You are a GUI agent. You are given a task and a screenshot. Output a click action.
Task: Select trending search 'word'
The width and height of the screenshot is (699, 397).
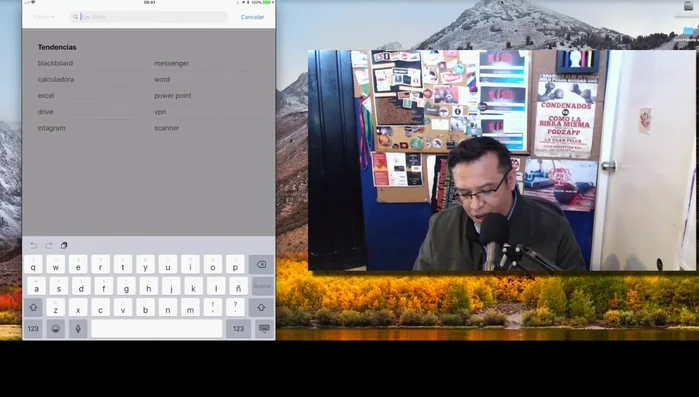pos(162,79)
